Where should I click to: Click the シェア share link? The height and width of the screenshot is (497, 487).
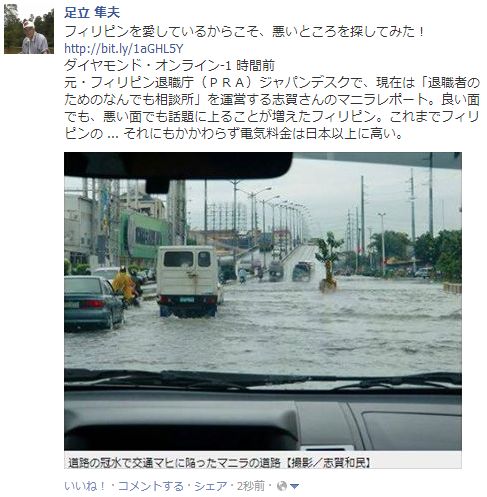211,486
